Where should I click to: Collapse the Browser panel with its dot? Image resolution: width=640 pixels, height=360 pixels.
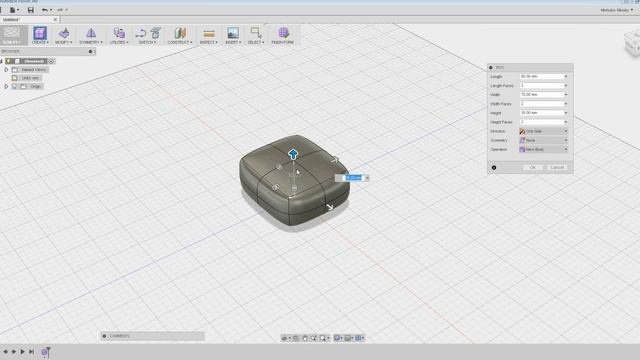pos(90,51)
